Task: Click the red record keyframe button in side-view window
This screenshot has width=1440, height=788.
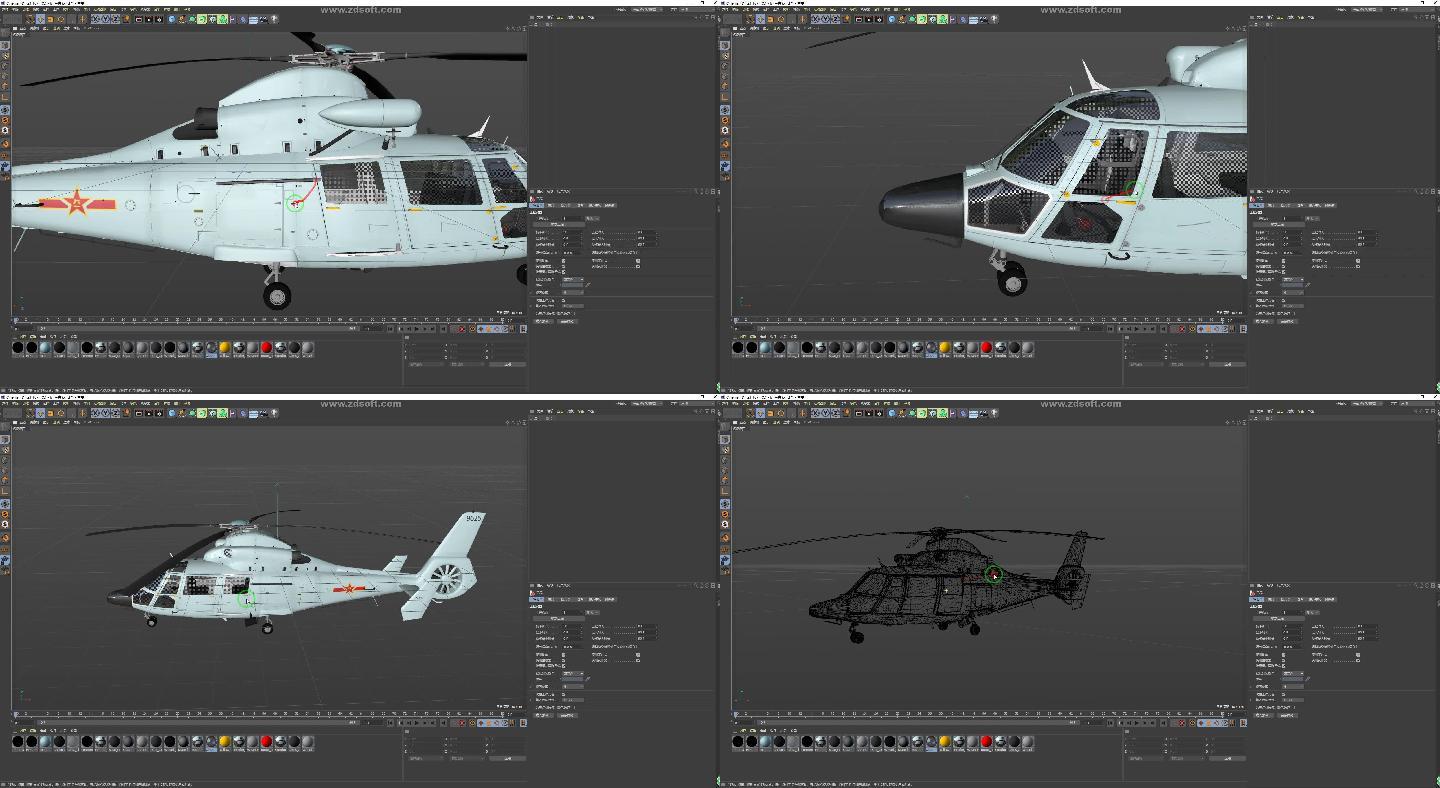Action: 461,329
